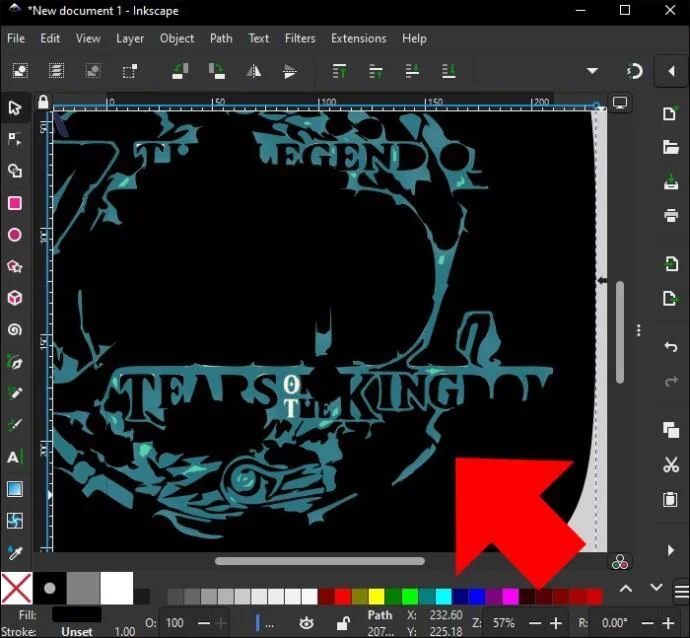The image size is (690, 638).
Task: Select the Shape builder tool
Action: tap(15, 171)
